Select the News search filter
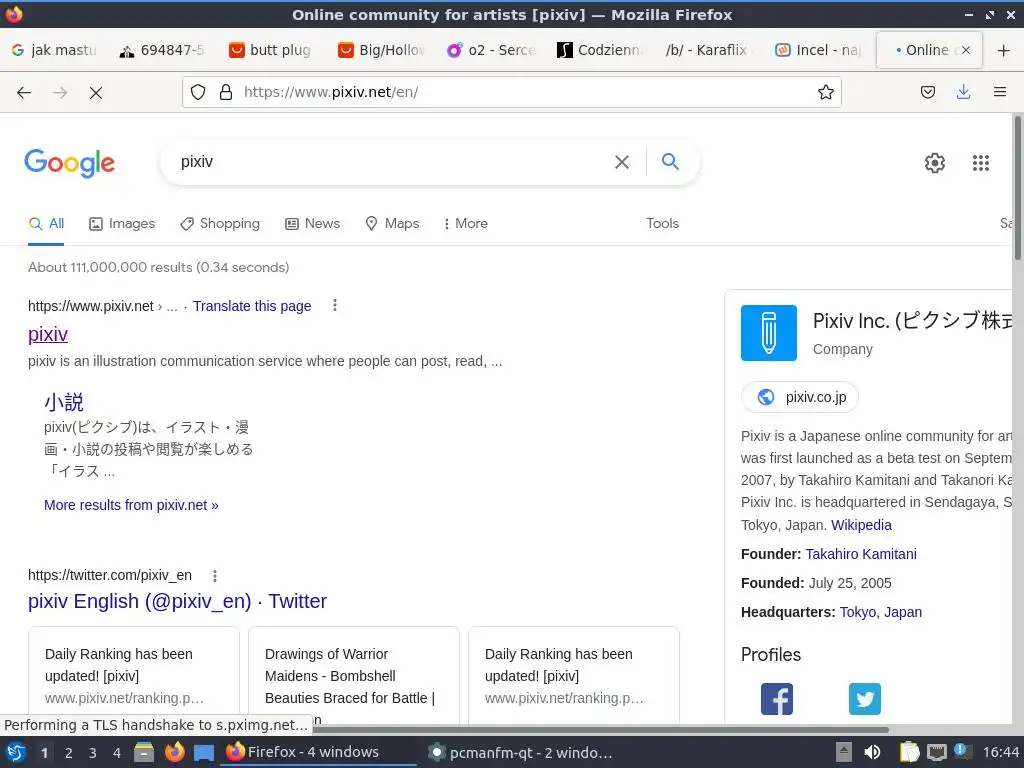The width and height of the screenshot is (1024, 768). coord(313,223)
